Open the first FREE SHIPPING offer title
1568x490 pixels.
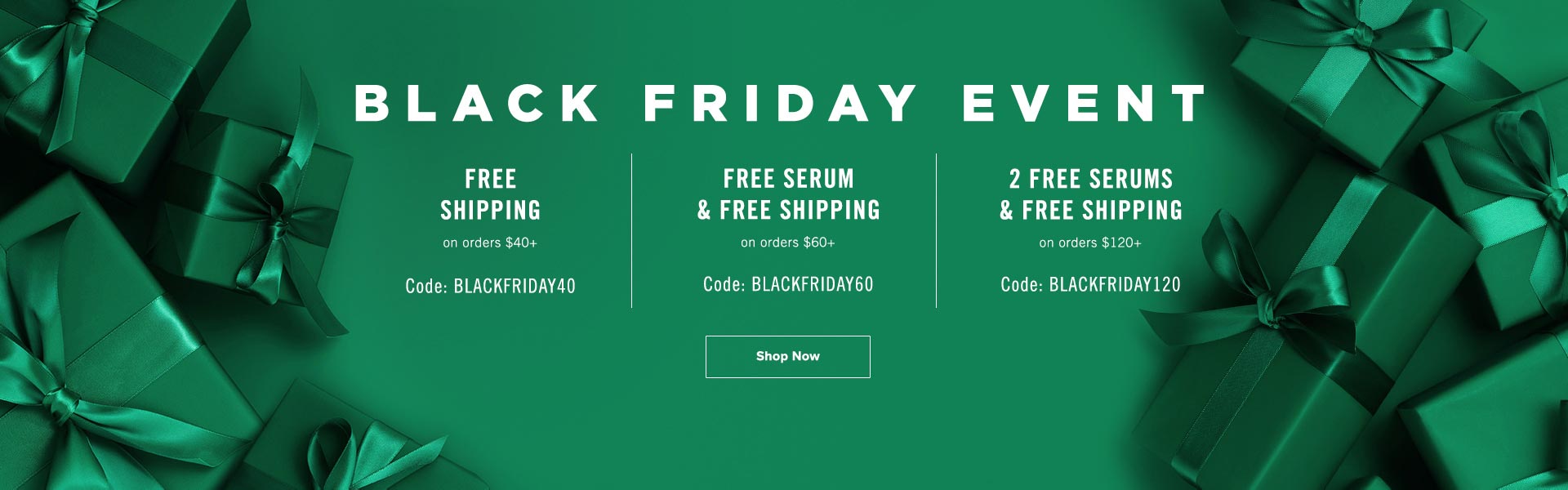pos(491,194)
